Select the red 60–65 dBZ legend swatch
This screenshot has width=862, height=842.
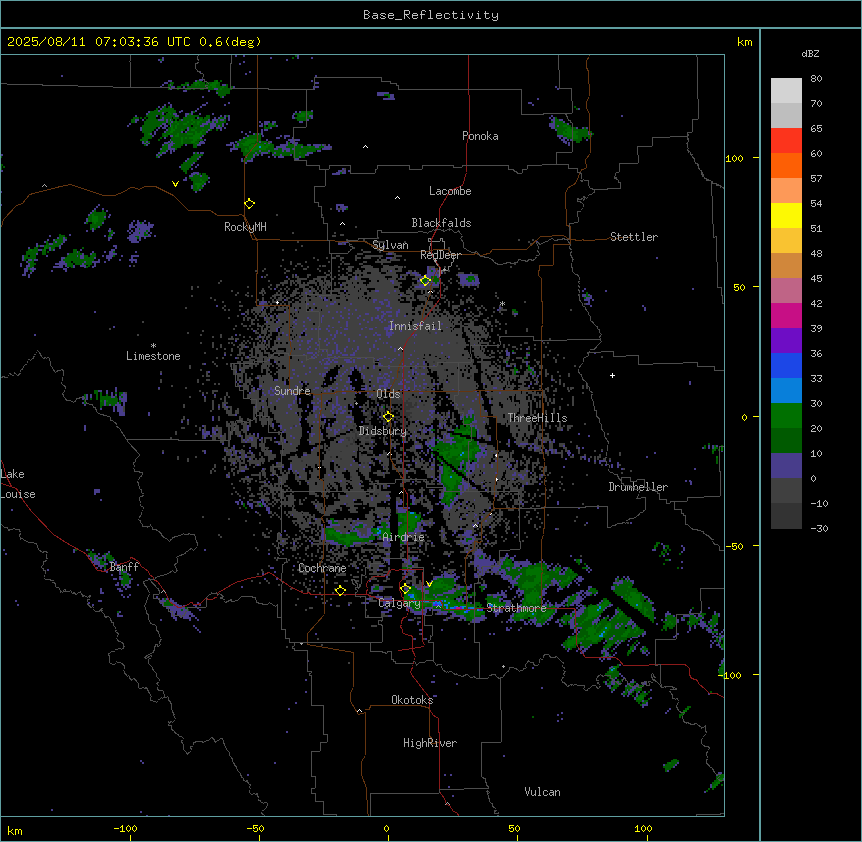[x=786, y=141]
